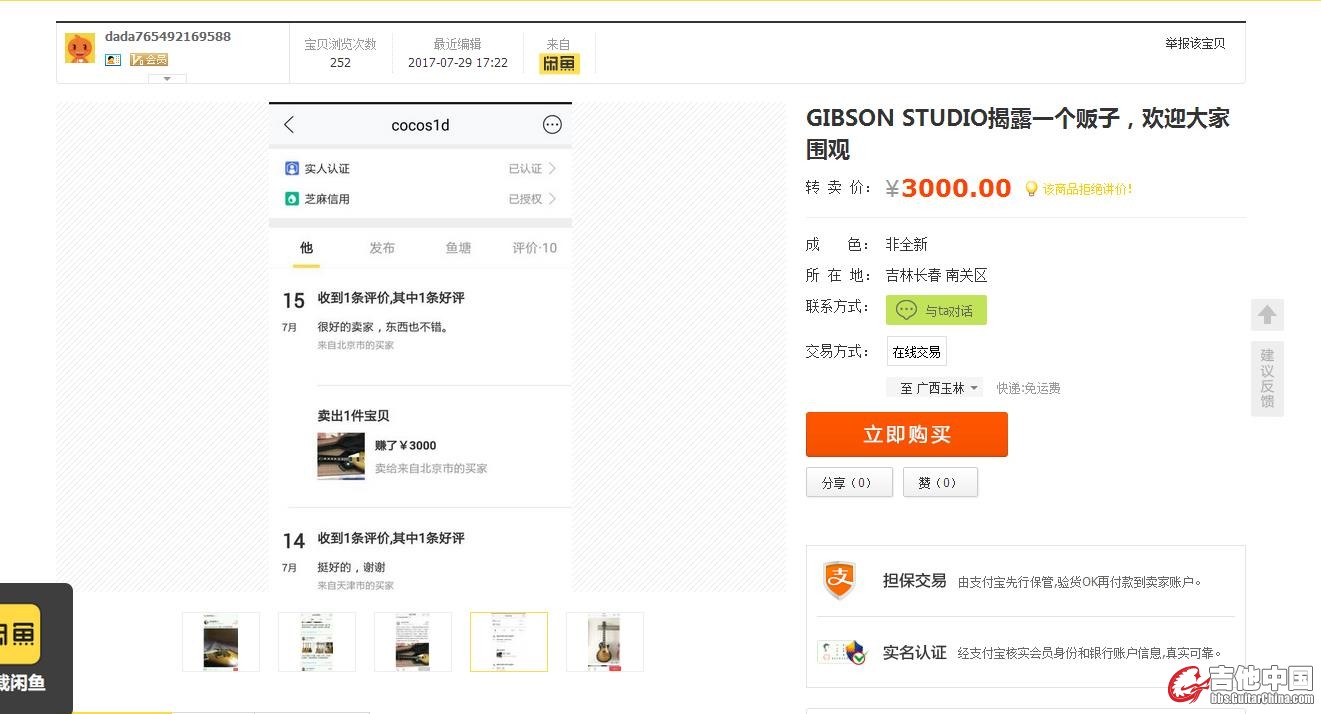Click the light bulb no-bargain icon
Image resolution: width=1321 pixels, height=714 pixels.
tap(1031, 188)
